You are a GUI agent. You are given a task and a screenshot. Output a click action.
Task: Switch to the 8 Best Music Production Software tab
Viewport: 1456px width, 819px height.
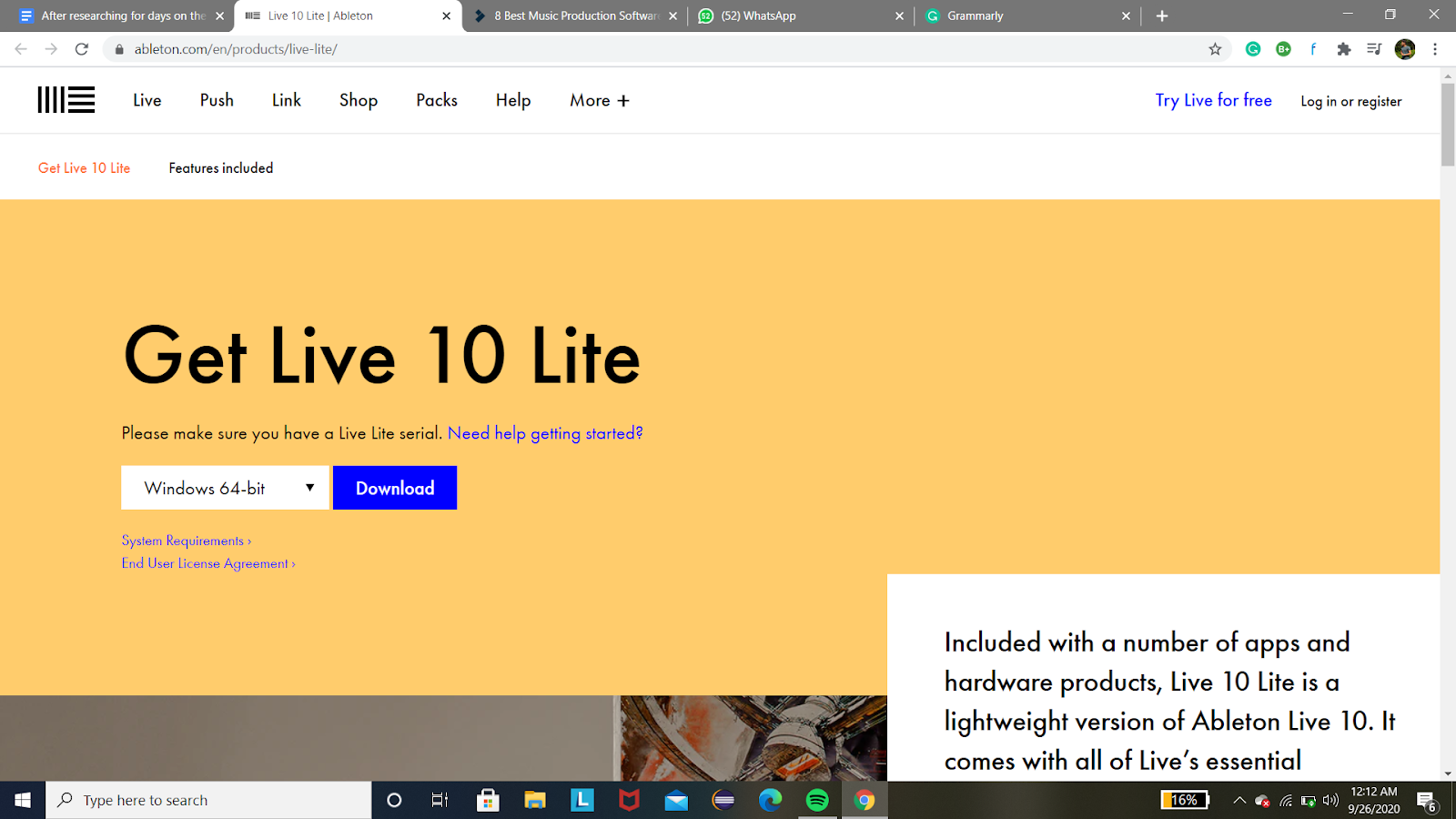575,15
